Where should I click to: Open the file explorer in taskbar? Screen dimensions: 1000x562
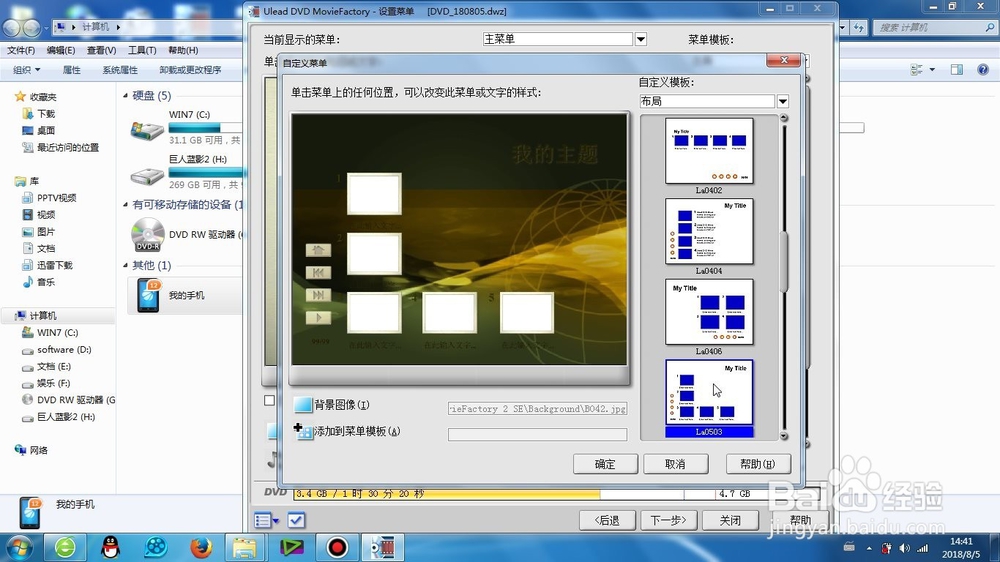[x=245, y=547]
